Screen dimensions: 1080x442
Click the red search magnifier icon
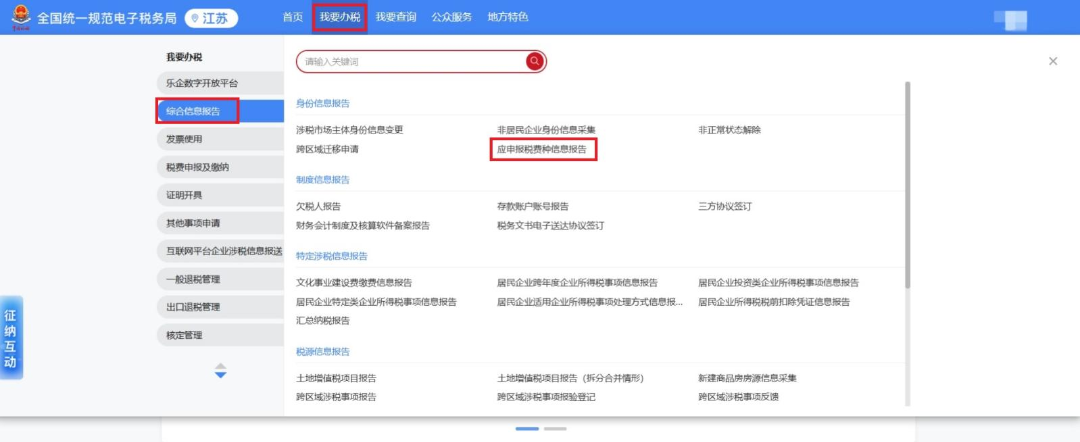tap(535, 61)
